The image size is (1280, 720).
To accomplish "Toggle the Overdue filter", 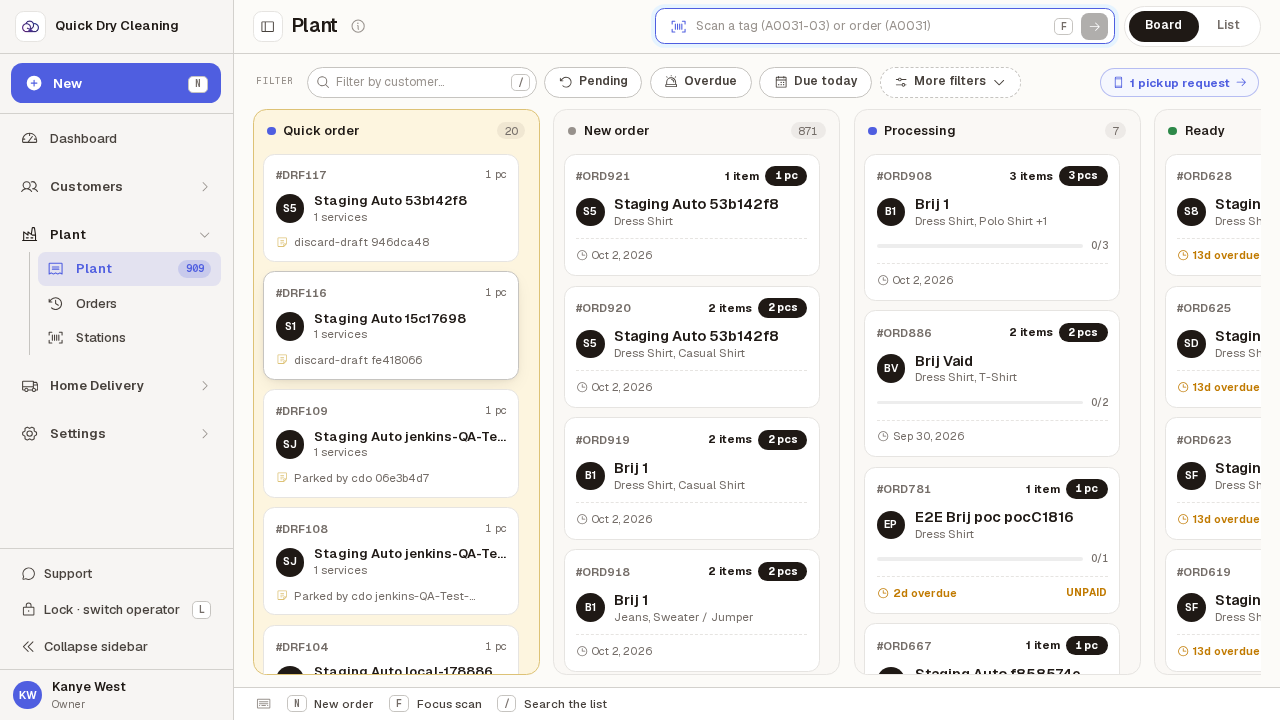I will 701,82.
